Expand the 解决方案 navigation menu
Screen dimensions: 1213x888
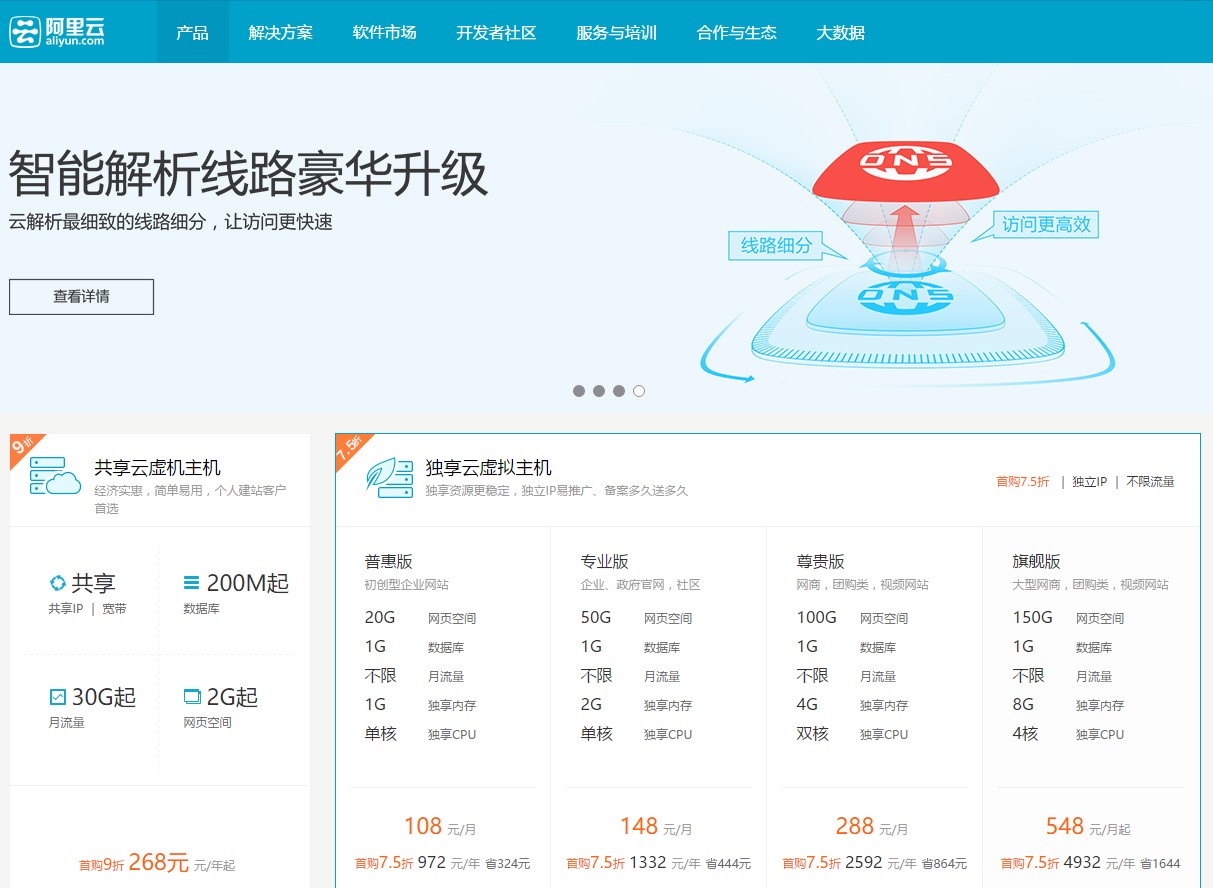point(280,32)
